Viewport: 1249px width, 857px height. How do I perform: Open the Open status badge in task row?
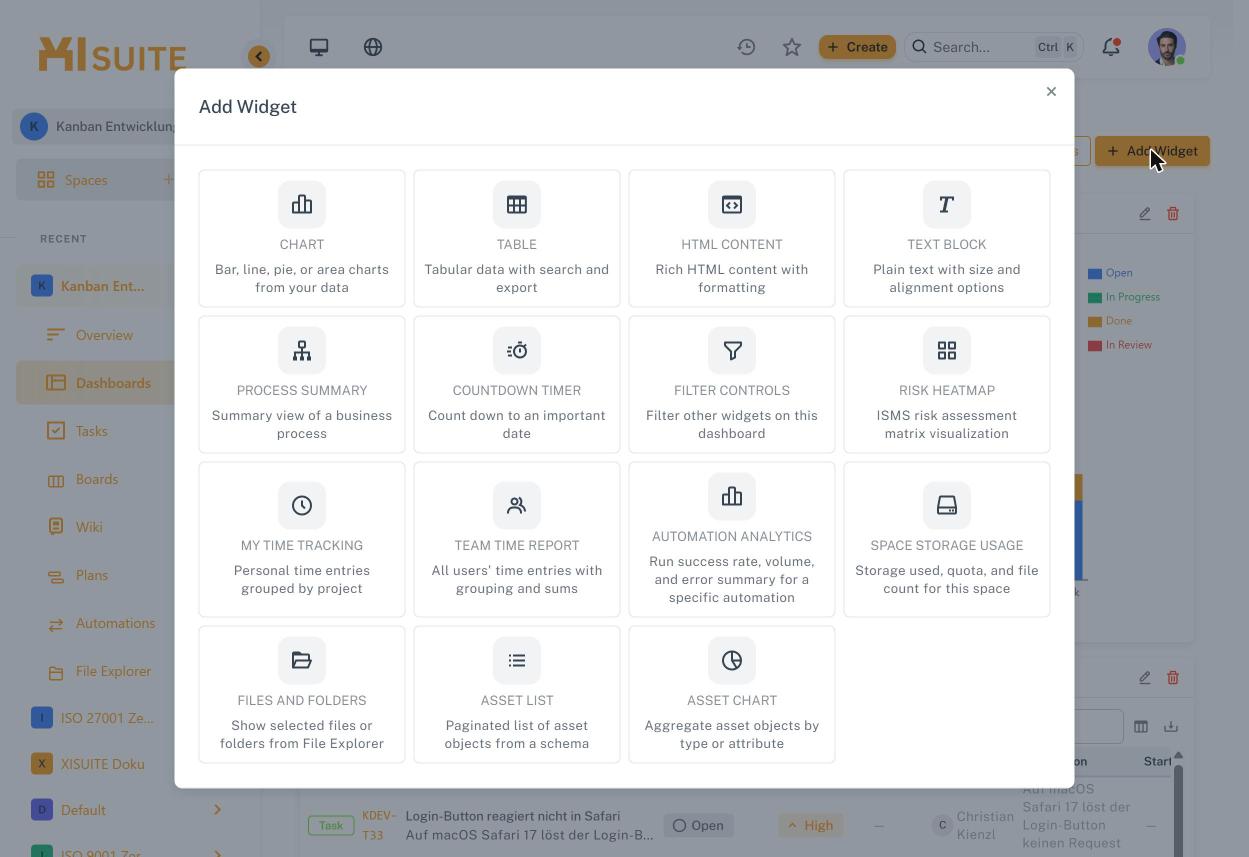pos(698,825)
